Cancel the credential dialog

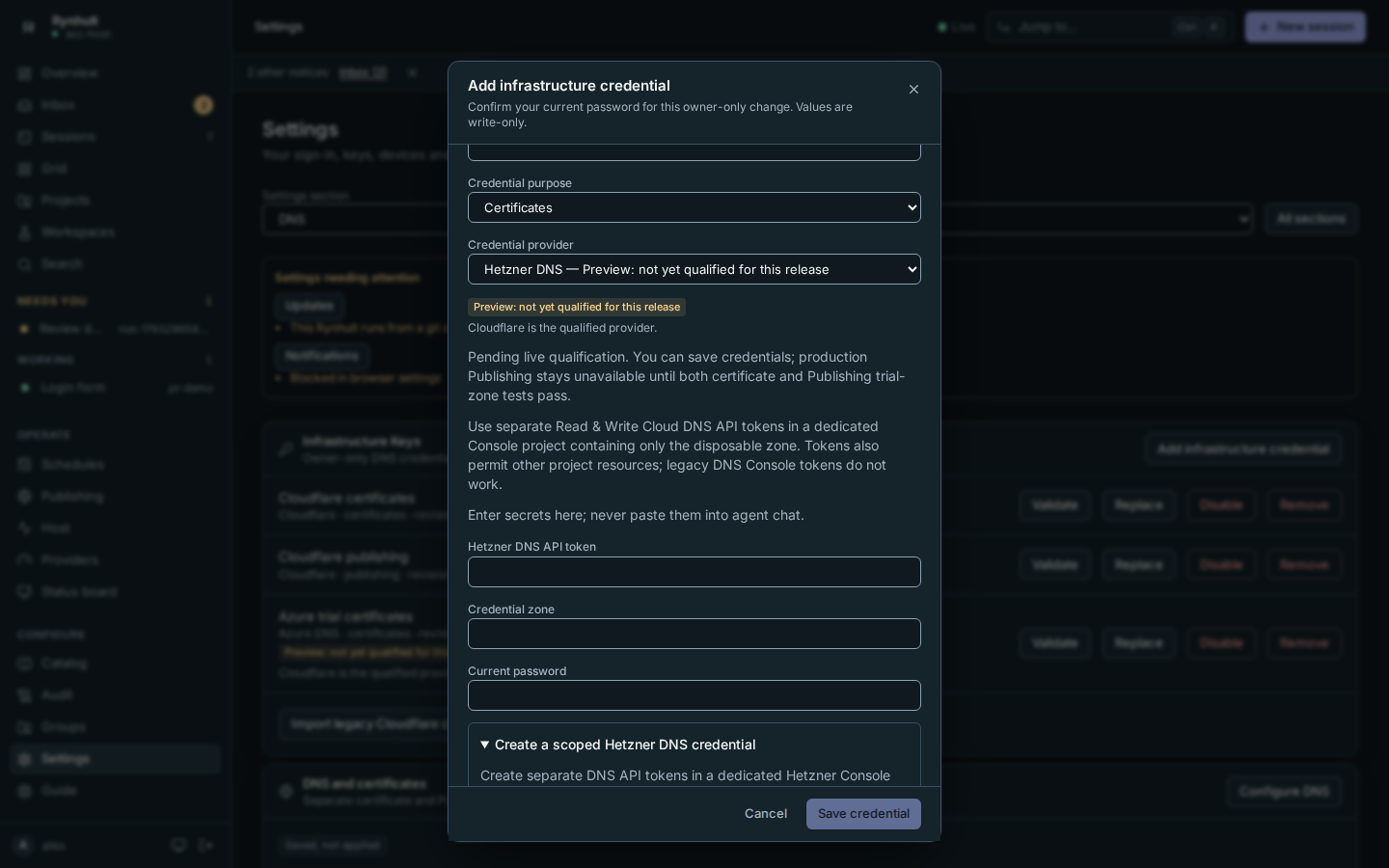coord(766,814)
